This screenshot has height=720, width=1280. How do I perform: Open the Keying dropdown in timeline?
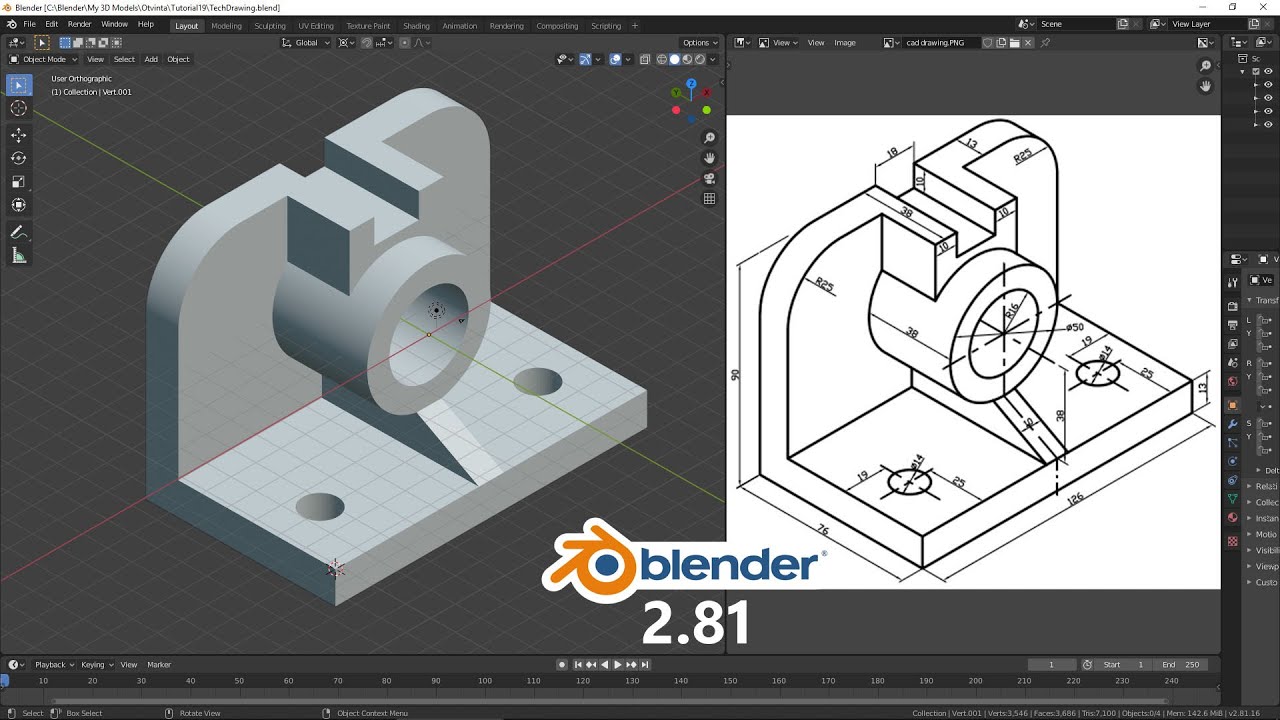pyautogui.click(x=96, y=665)
